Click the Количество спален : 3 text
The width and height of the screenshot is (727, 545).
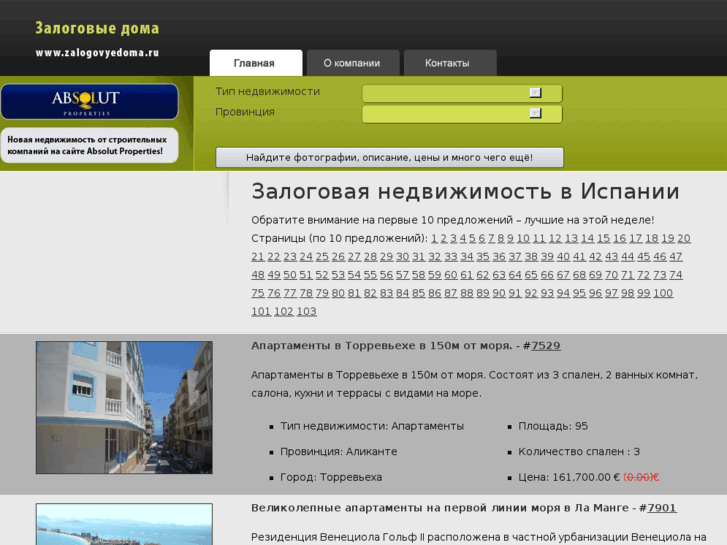[579, 452]
